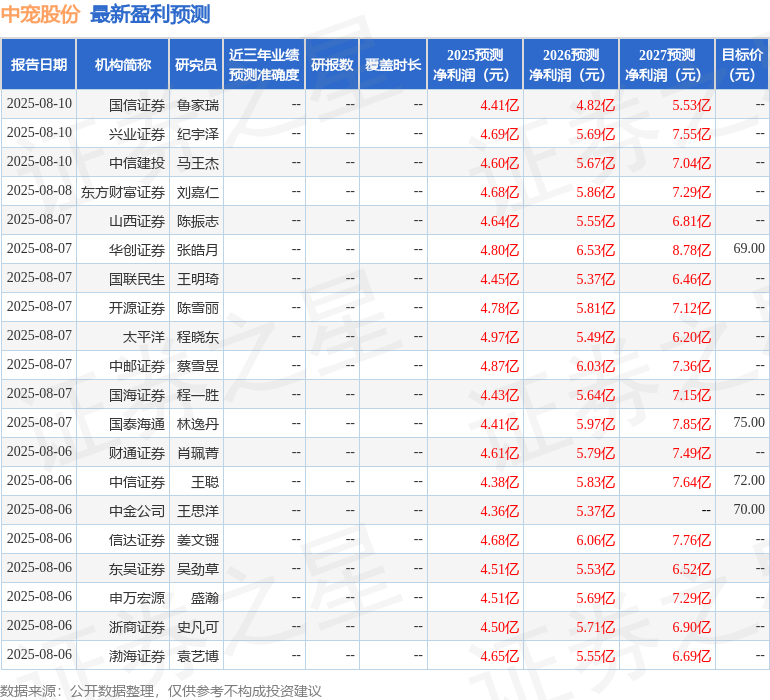Screen dimensions: 770x700
Task: Click researcher name 袁艺博
Action: (x=197, y=656)
